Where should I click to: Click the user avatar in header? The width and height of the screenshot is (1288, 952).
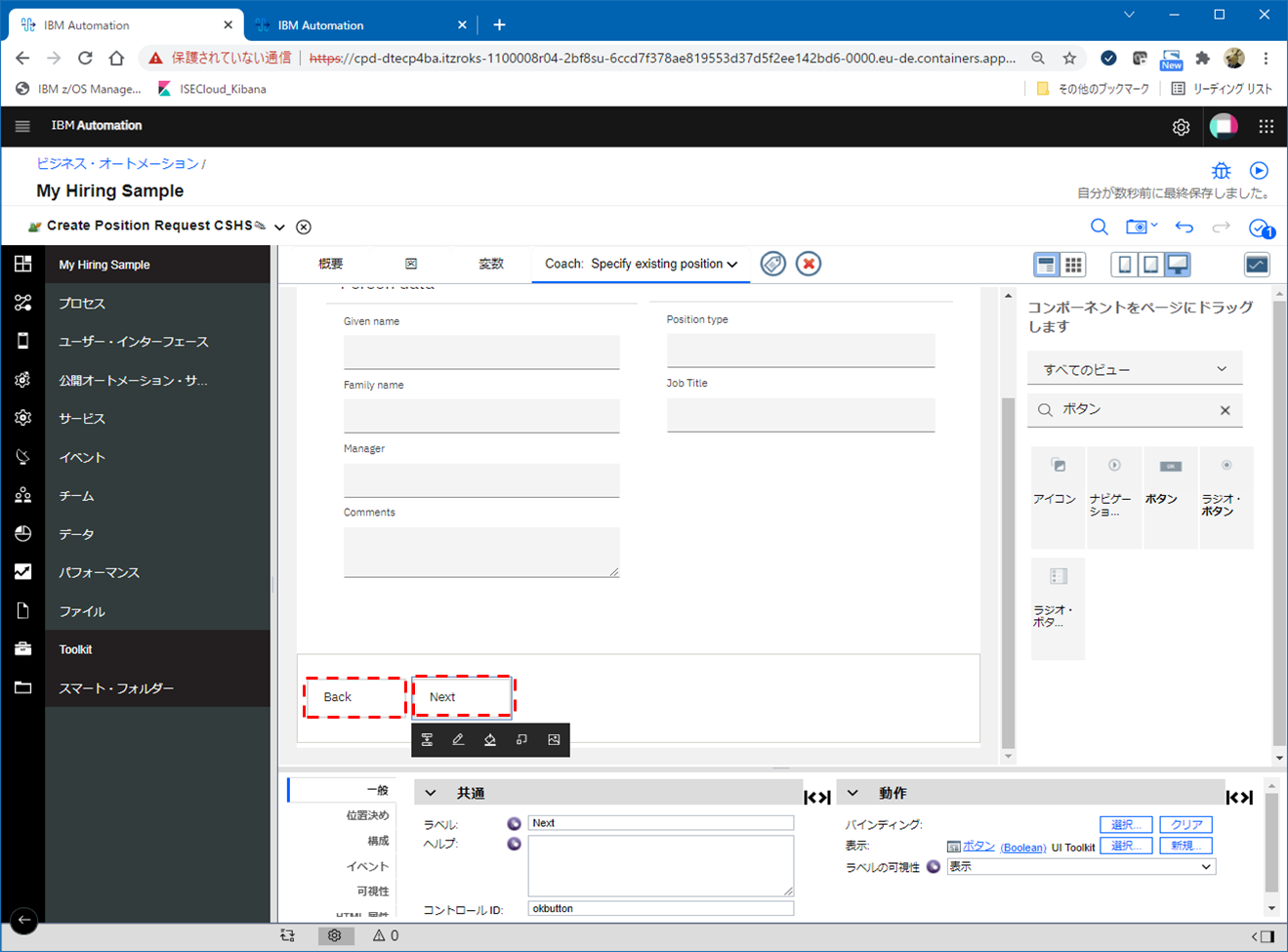tap(1224, 126)
